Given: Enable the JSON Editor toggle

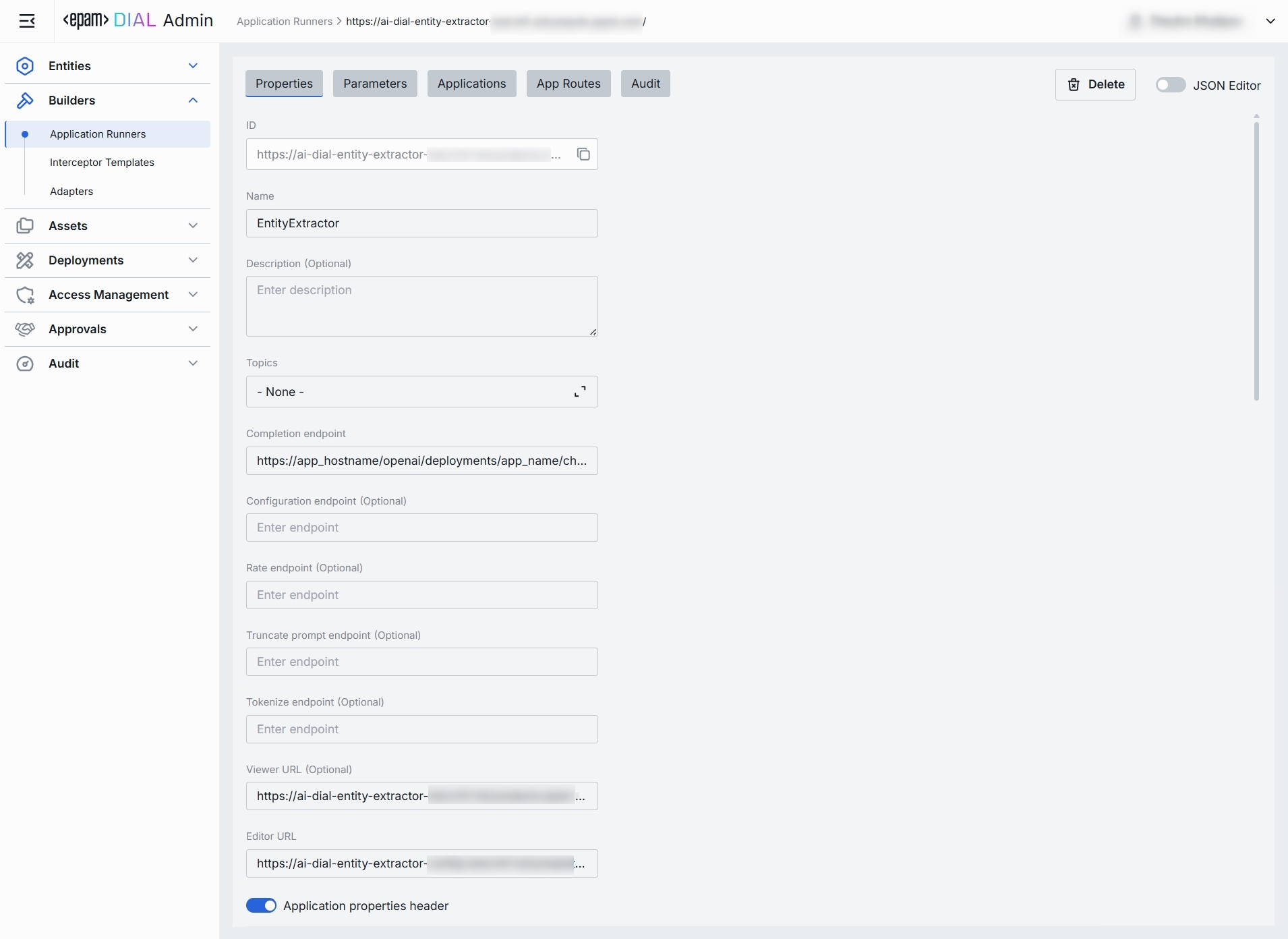Looking at the screenshot, I should tap(1170, 85).
